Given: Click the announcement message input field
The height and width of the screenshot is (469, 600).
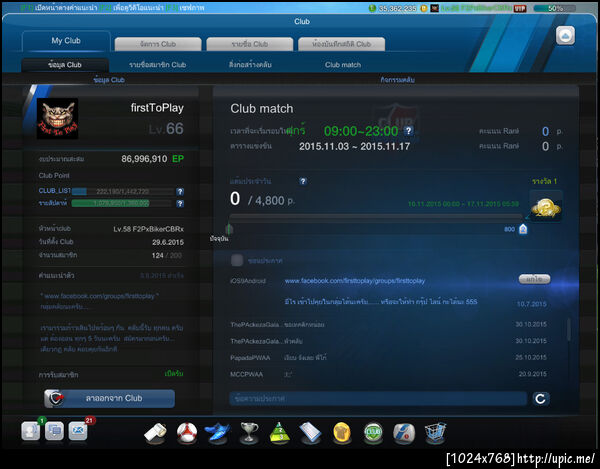Looking at the screenshot, I should pyautogui.click(x=378, y=399).
